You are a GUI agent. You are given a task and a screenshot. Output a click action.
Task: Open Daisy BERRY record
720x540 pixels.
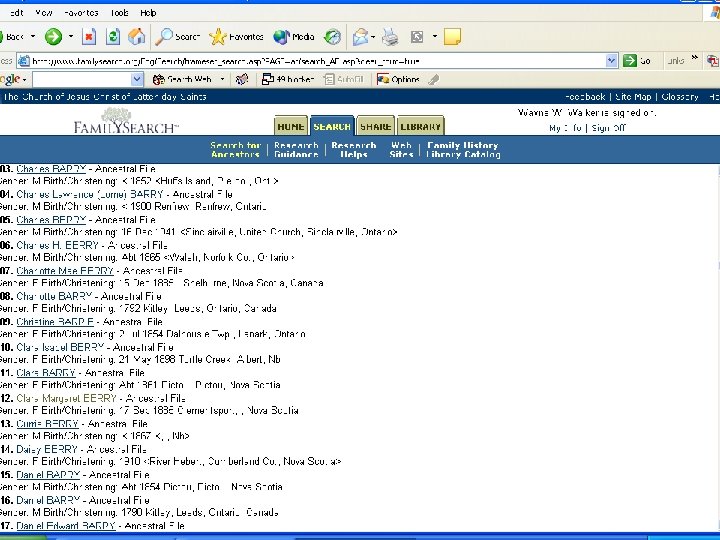[46, 449]
